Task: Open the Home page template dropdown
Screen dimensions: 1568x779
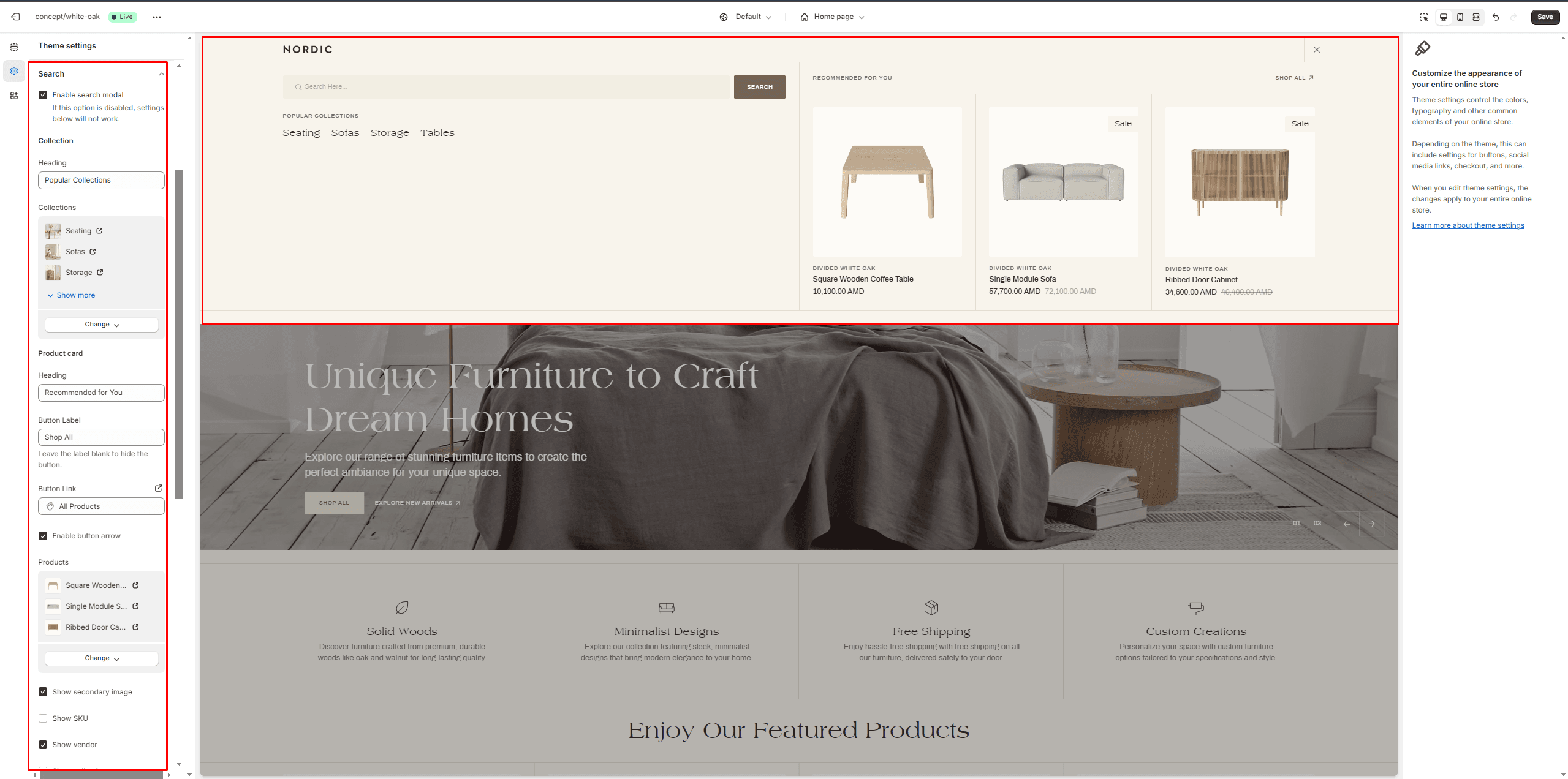Action: click(832, 17)
